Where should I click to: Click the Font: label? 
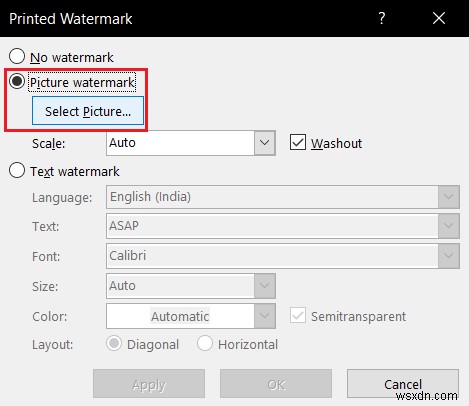(x=46, y=256)
